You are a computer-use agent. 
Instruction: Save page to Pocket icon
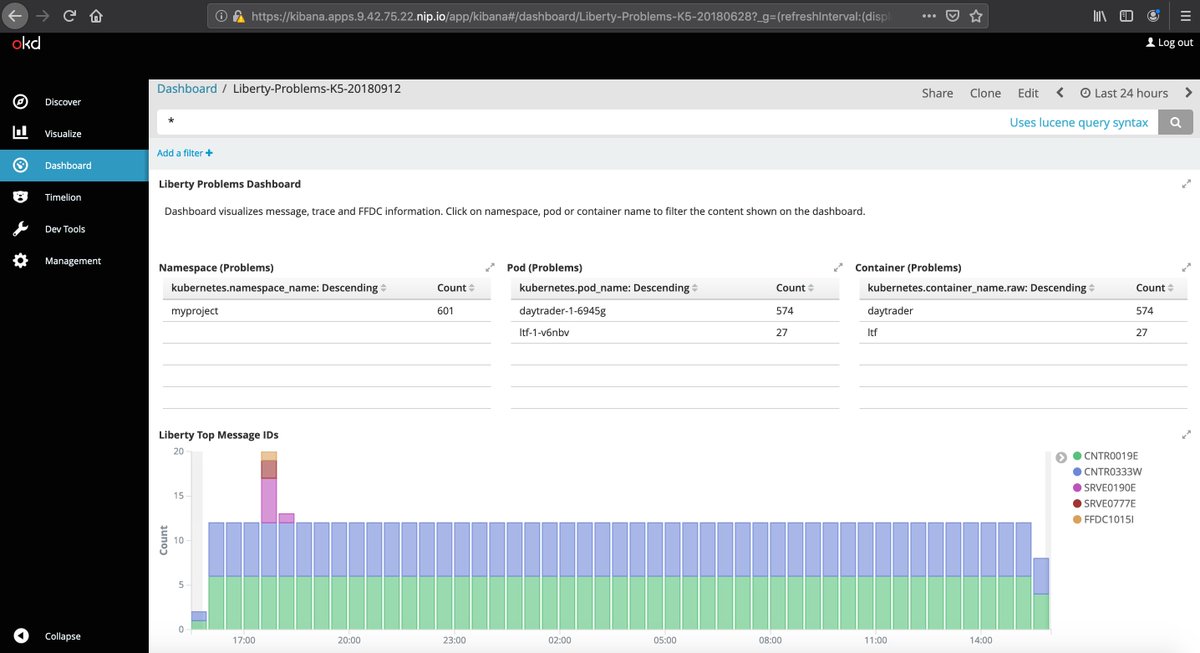pyautogui.click(x=953, y=16)
